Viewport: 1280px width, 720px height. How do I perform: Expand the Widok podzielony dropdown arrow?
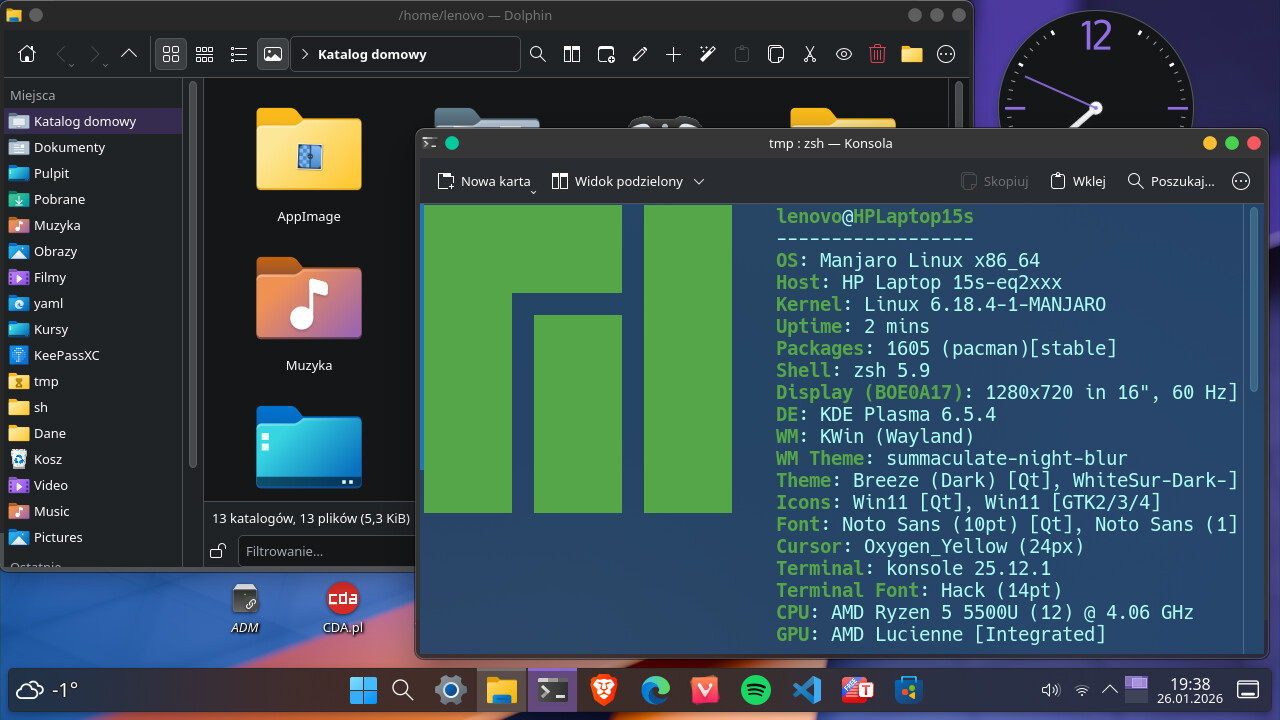point(699,181)
